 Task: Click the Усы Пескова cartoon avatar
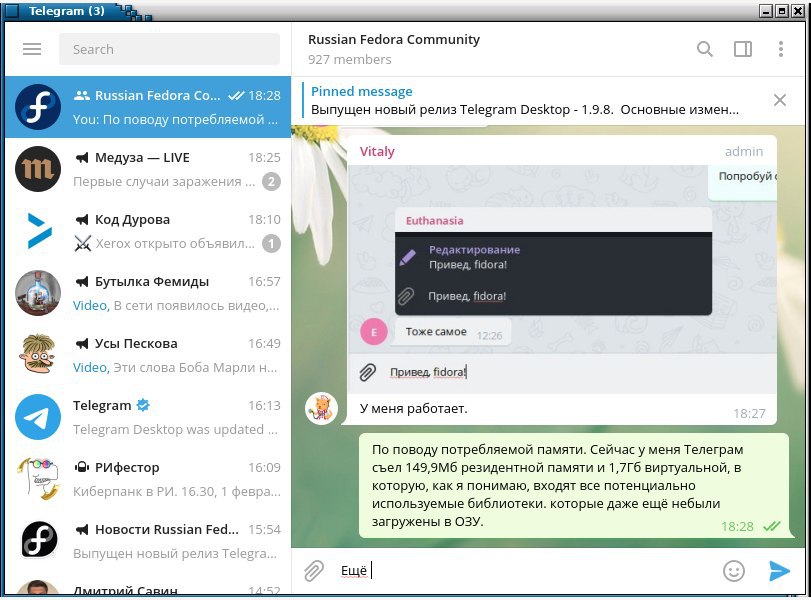click(38, 355)
